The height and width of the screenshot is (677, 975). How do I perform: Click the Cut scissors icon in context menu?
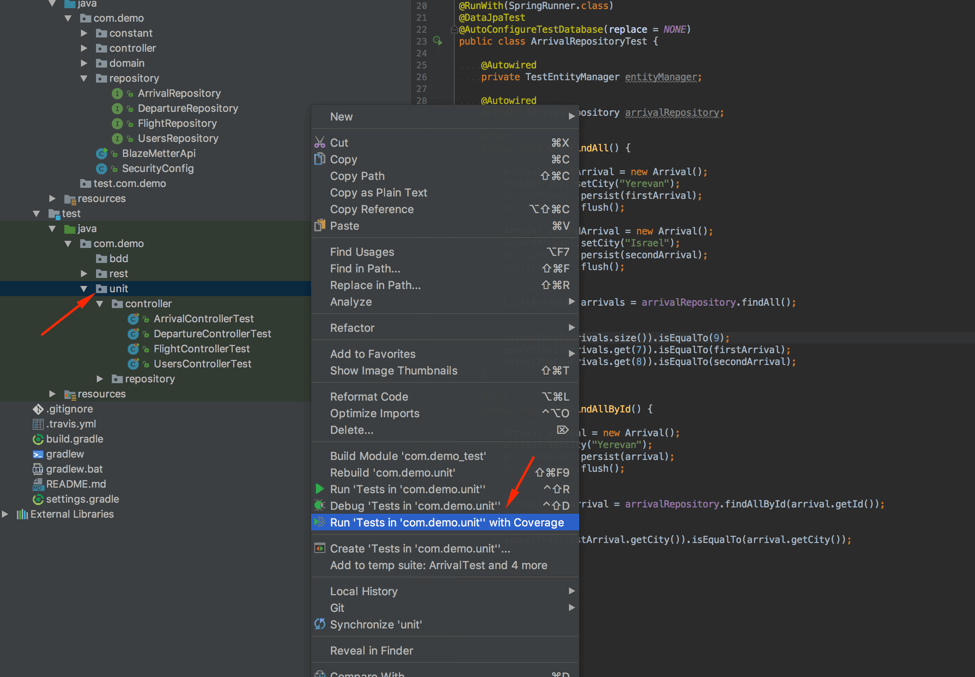[x=320, y=143]
